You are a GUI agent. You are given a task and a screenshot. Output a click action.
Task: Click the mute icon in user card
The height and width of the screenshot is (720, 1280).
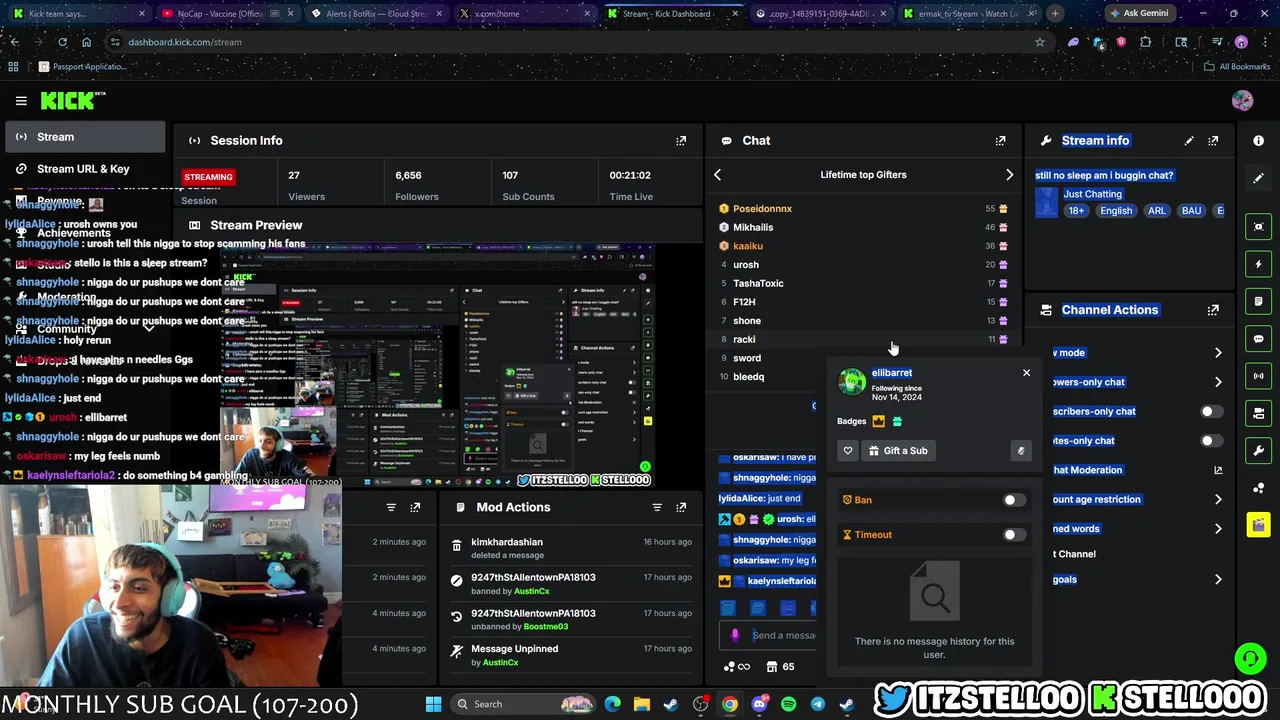point(1020,451)
